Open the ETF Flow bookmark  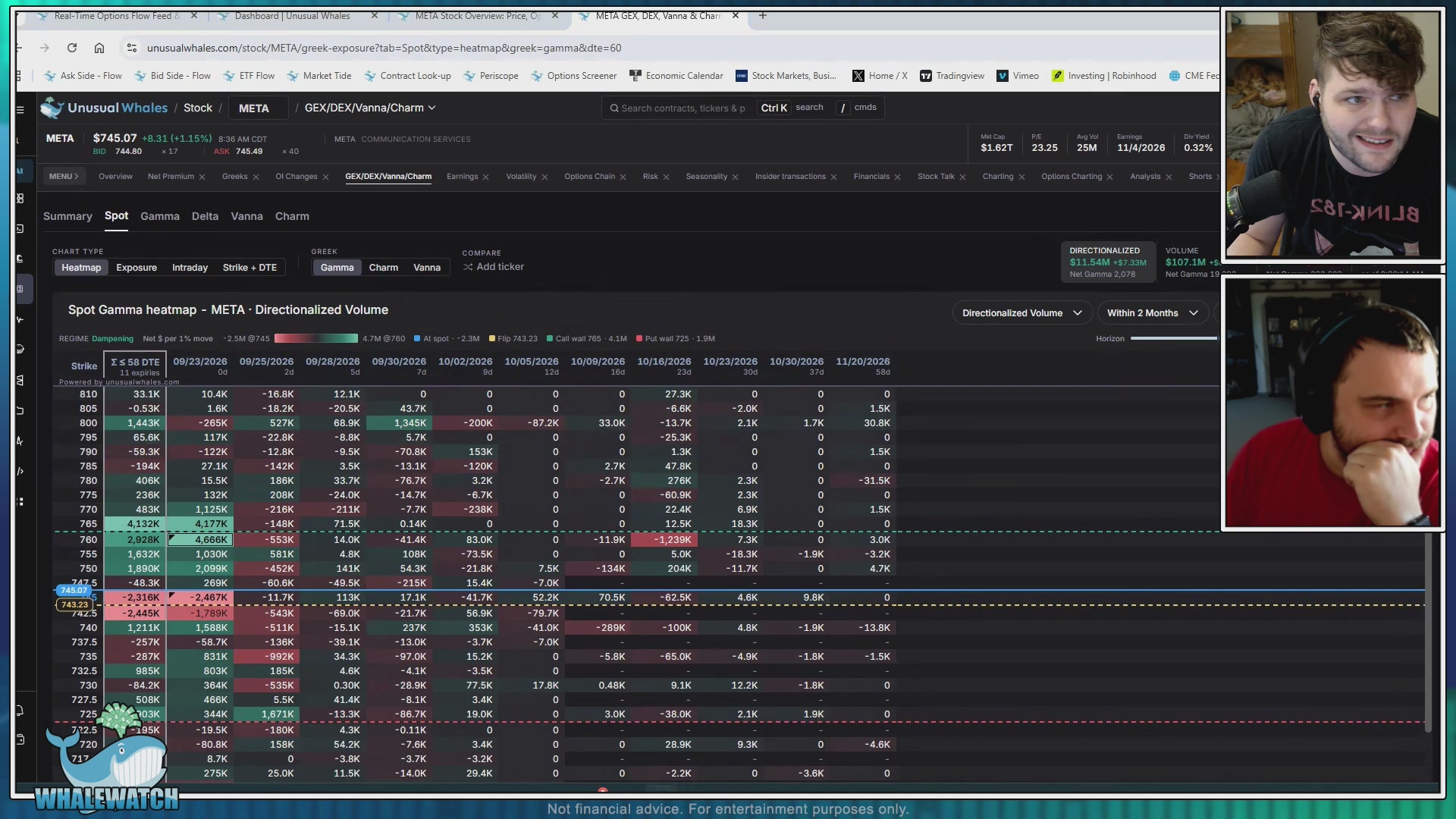pos(249,76)
